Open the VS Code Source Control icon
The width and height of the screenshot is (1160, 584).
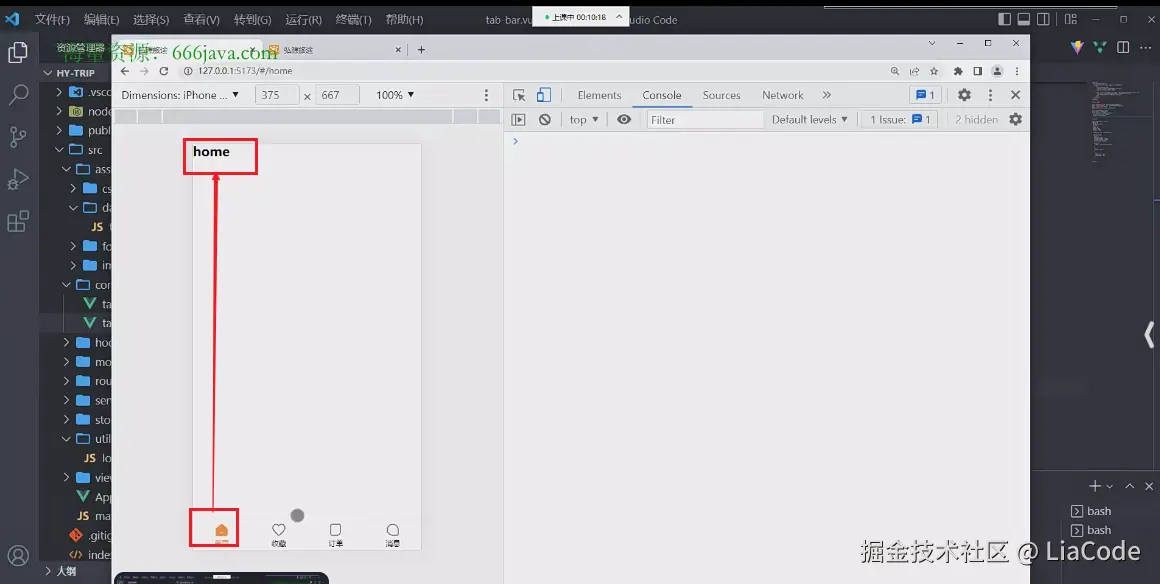17,136
